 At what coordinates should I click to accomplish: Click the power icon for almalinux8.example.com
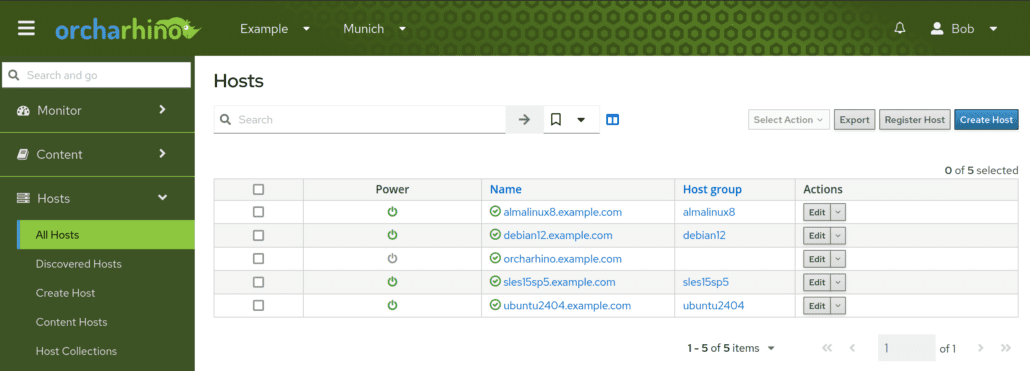coord(392,212)
